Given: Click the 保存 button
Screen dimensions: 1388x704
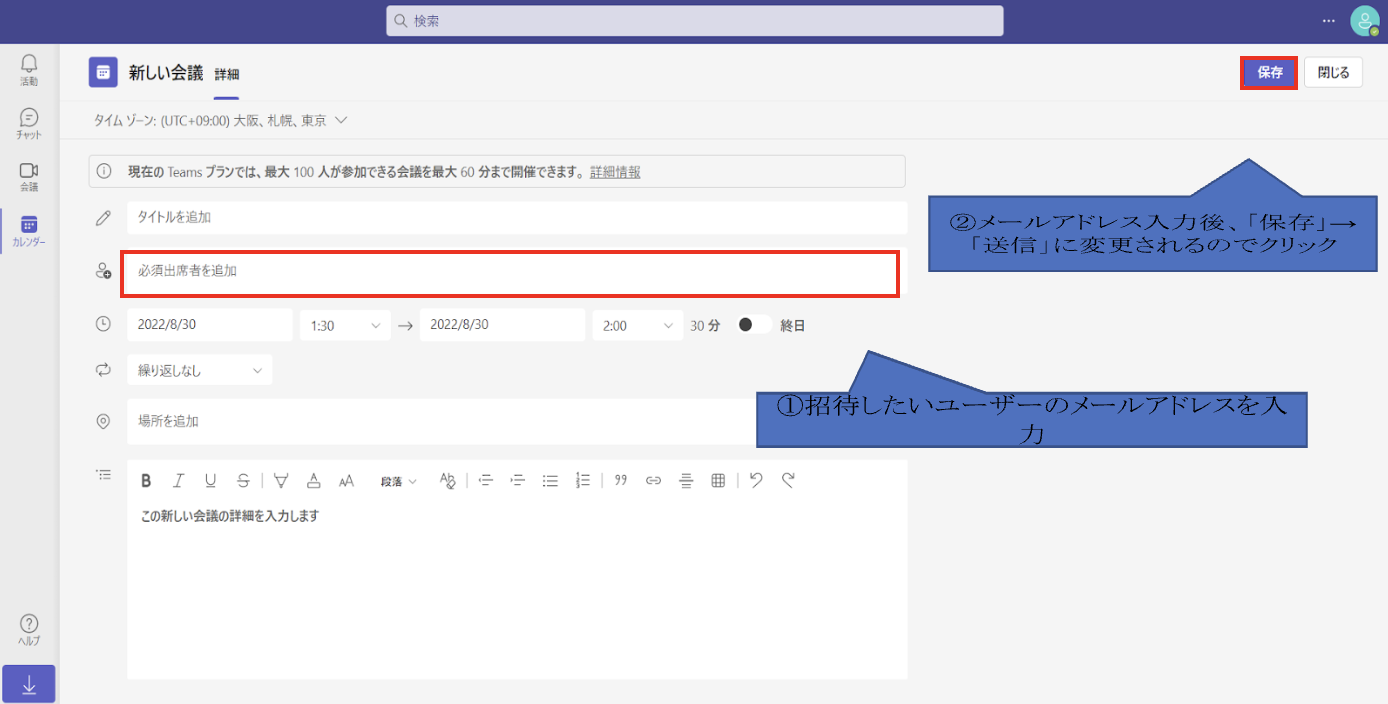Looking at the screenshot, I should coord(1269,73).
